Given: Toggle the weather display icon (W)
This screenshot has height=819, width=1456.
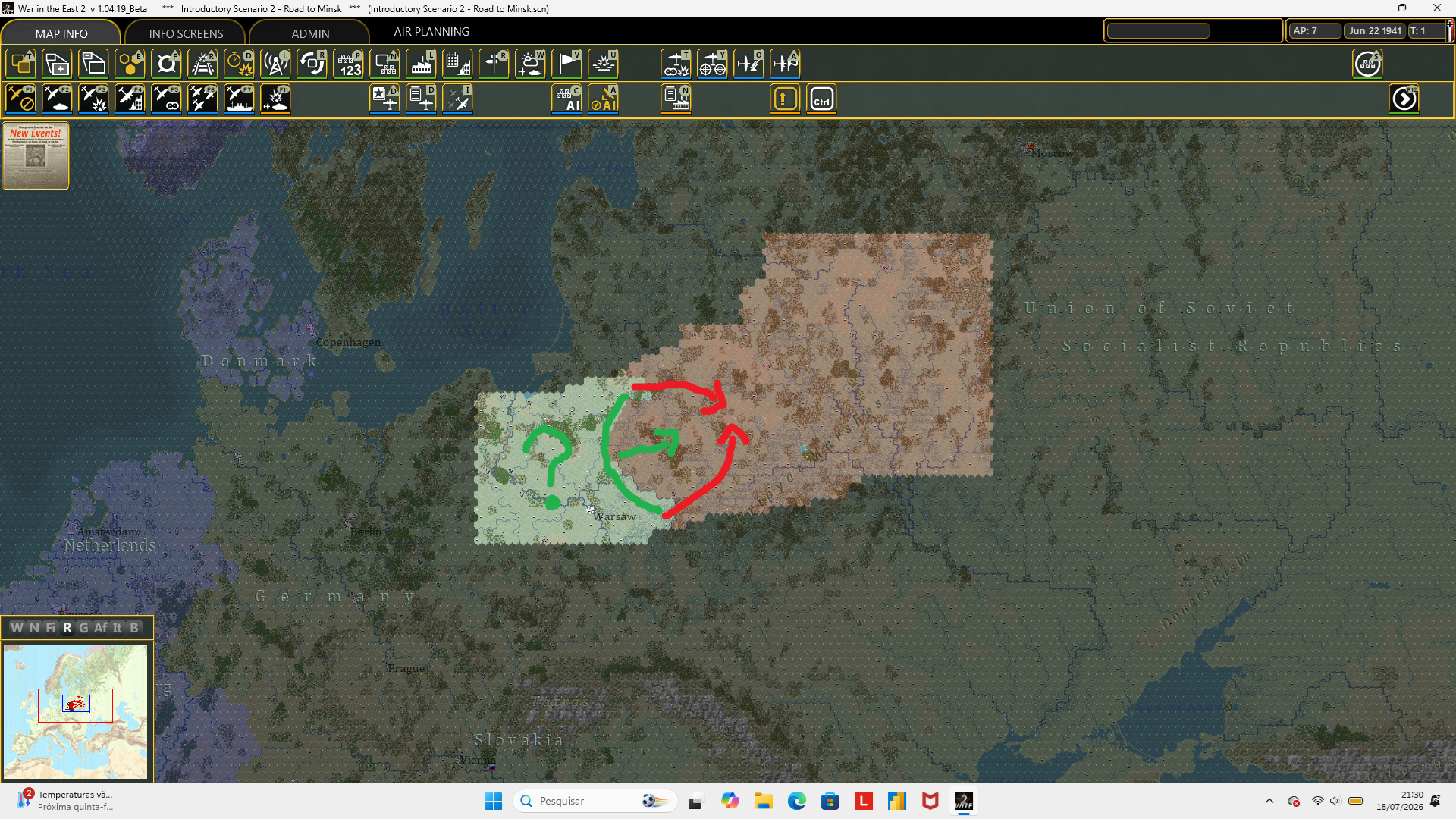Looking at the screenshot, I should [x=531, y=64].
